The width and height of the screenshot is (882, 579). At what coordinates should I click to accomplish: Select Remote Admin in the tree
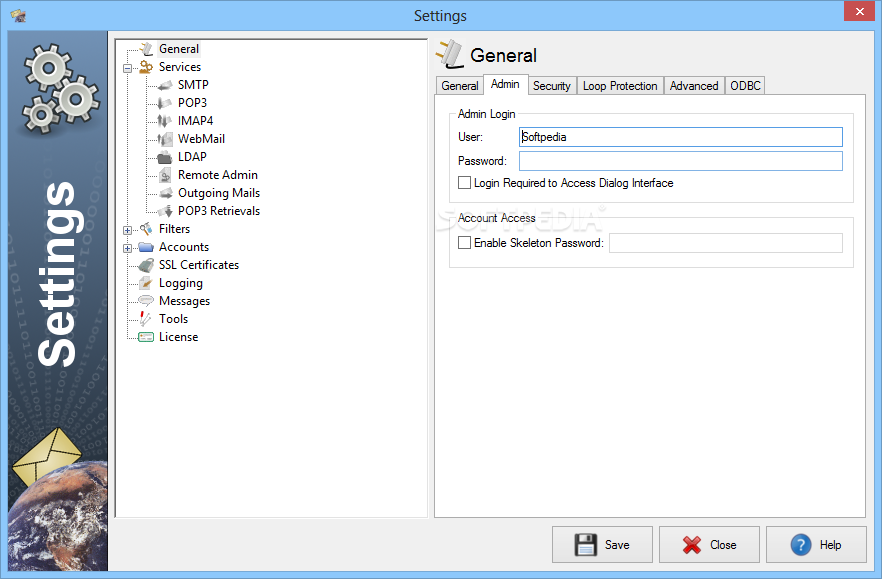coord(218,175)
